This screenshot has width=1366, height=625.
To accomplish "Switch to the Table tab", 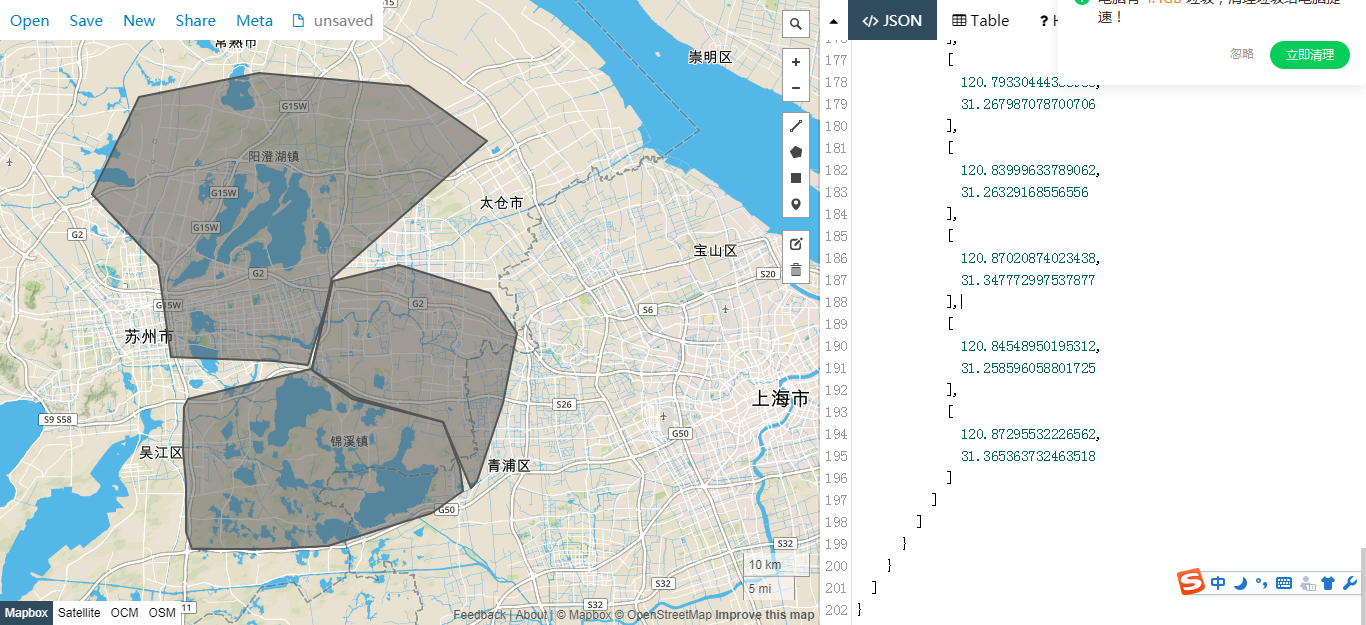I will coord(979,19).
